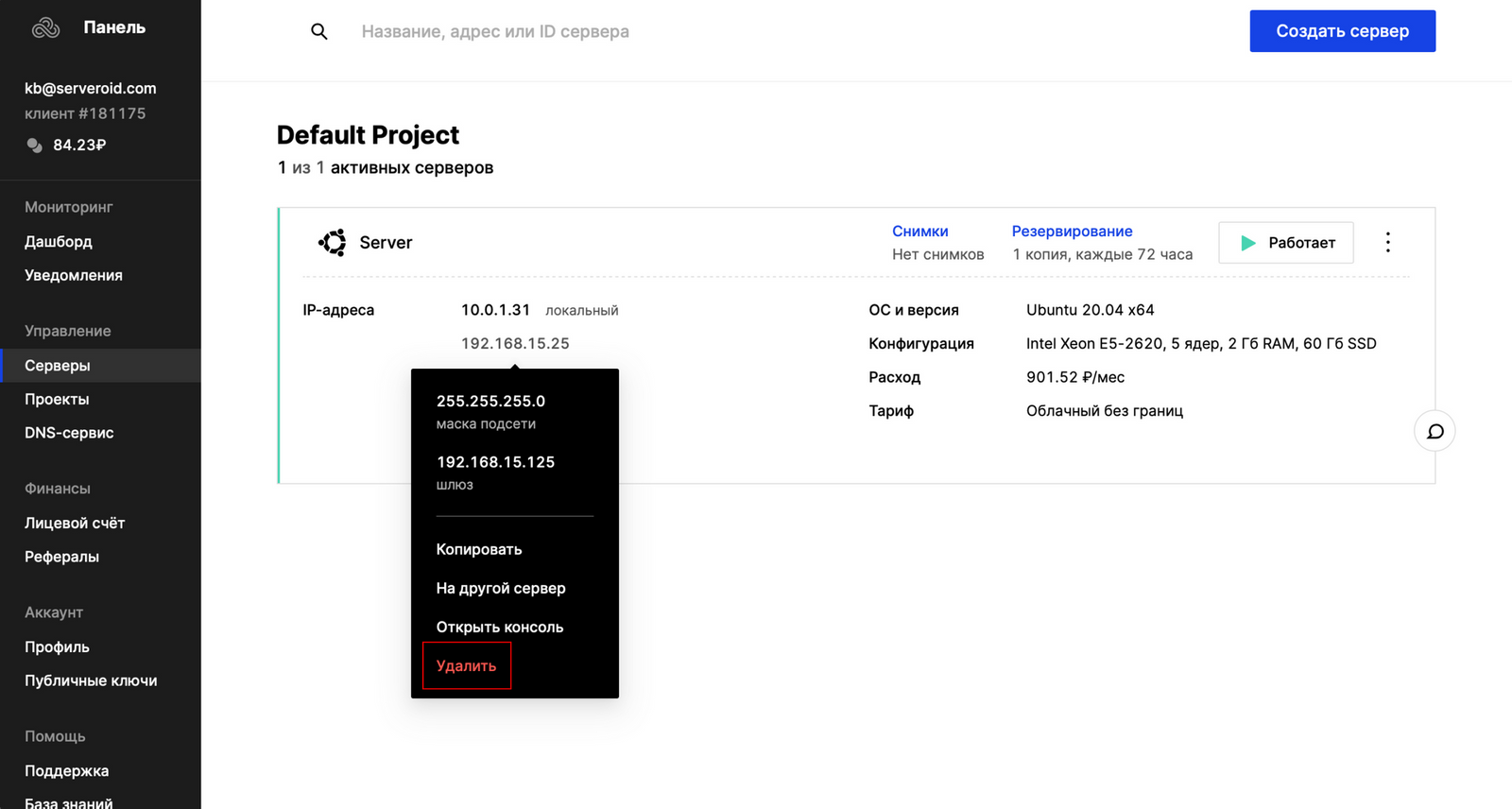Select Копировать in IP popup menu
The image size is (1512, 809).
click(x=479, y=549)
